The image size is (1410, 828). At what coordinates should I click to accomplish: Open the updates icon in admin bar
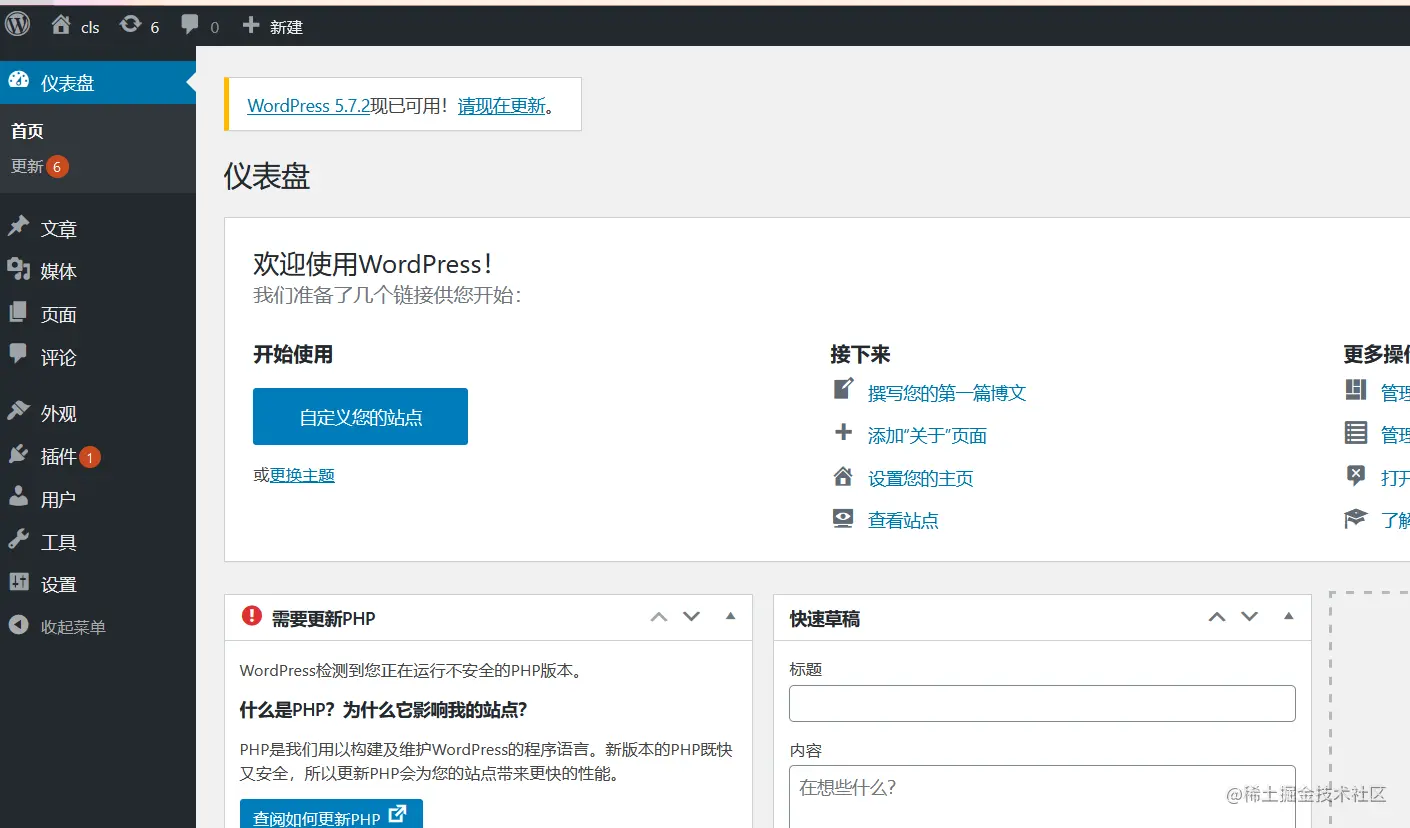pos(130,25)
